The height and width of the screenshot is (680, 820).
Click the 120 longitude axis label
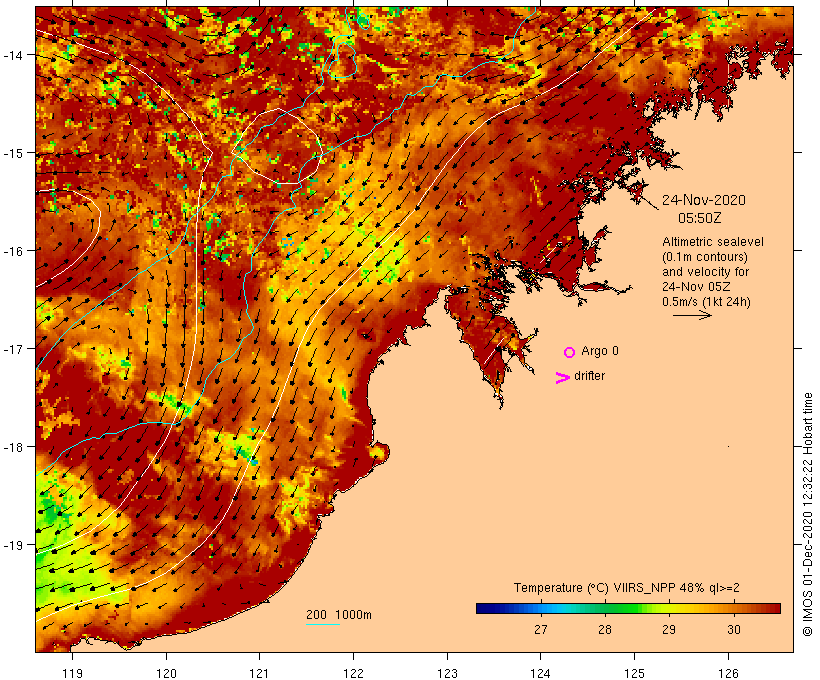tap(166, 673)
